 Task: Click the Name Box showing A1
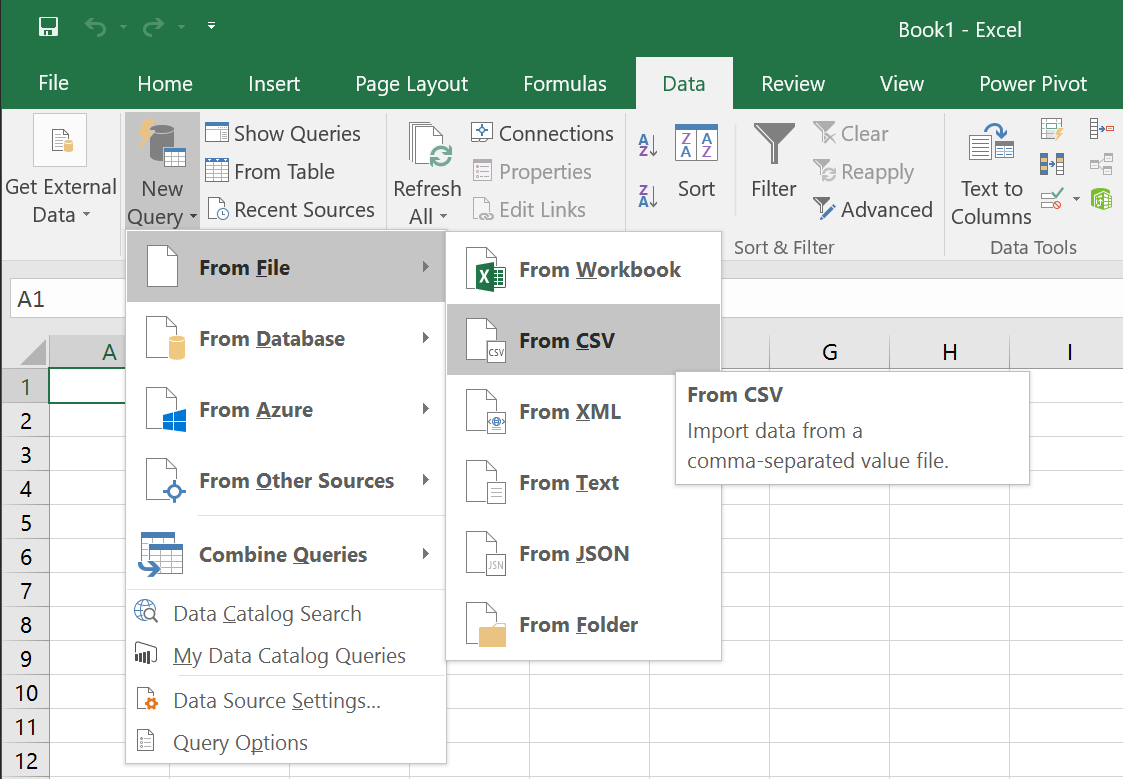coord(67,299)
